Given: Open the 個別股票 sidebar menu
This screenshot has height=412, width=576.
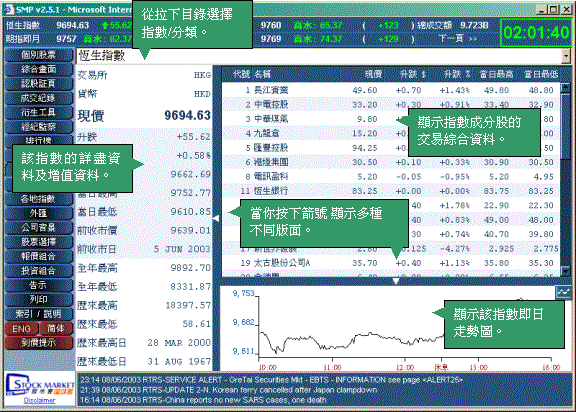Looking at the screenshot, I should coord(38,55).
